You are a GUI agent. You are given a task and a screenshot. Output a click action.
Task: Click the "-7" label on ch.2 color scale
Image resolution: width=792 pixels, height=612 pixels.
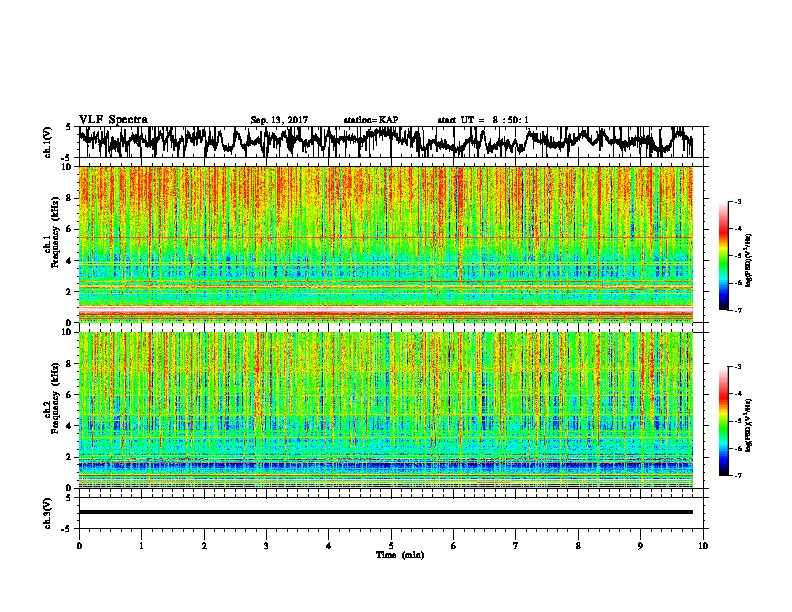coord(737,475)
